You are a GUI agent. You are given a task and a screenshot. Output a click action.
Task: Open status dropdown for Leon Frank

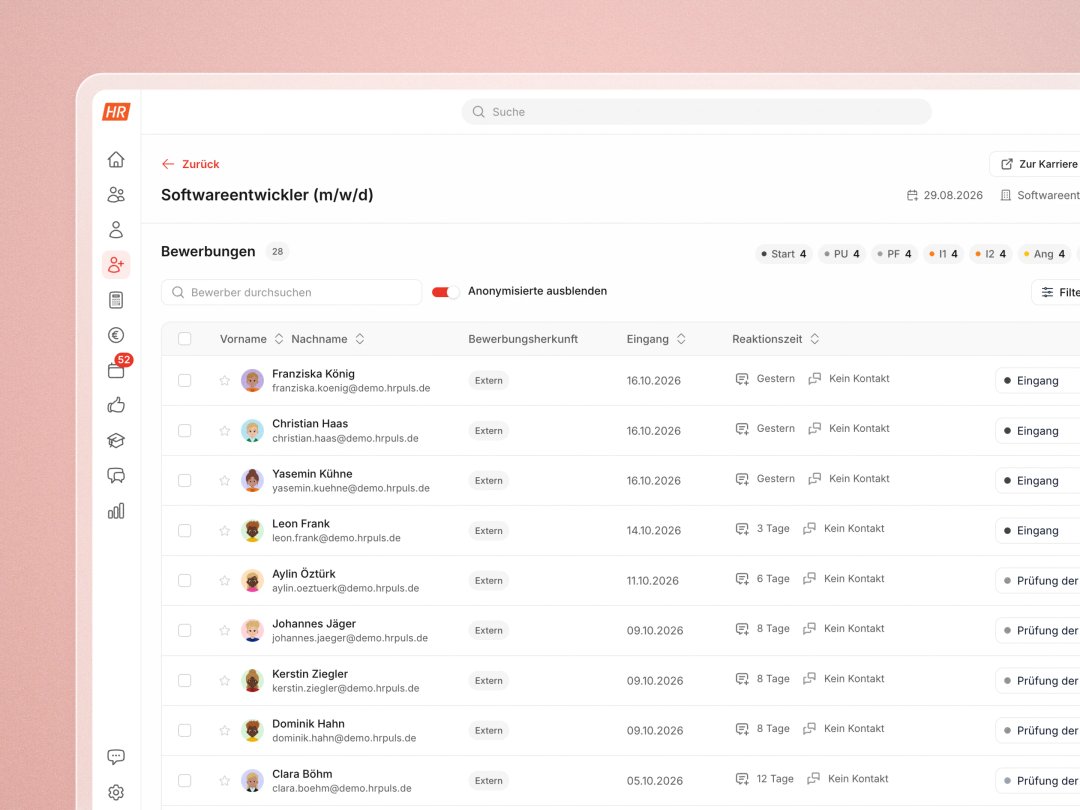click(x=1037, y=530)
